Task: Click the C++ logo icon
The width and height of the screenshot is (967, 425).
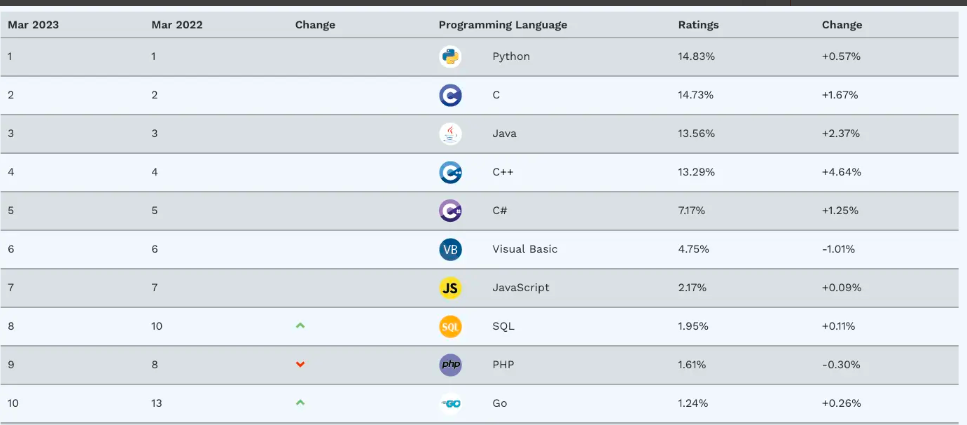Action: click(450, 173)
